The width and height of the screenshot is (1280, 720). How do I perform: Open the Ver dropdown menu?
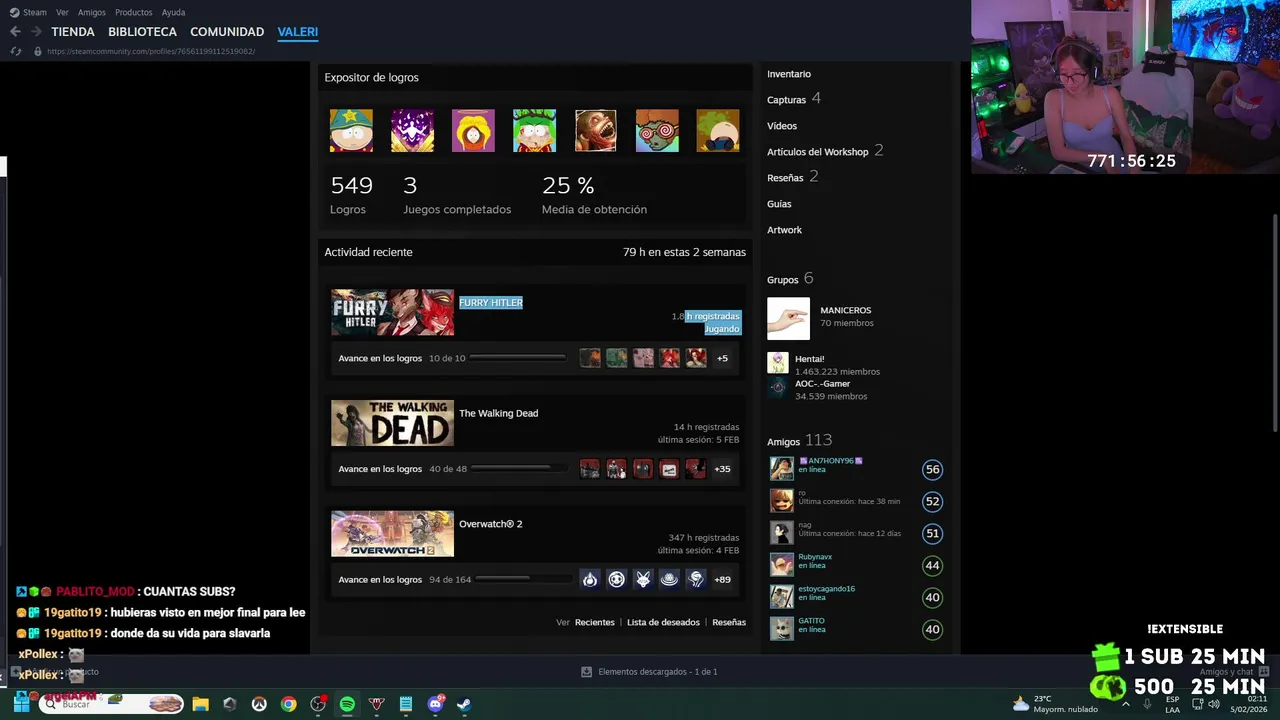pos(62,13)
